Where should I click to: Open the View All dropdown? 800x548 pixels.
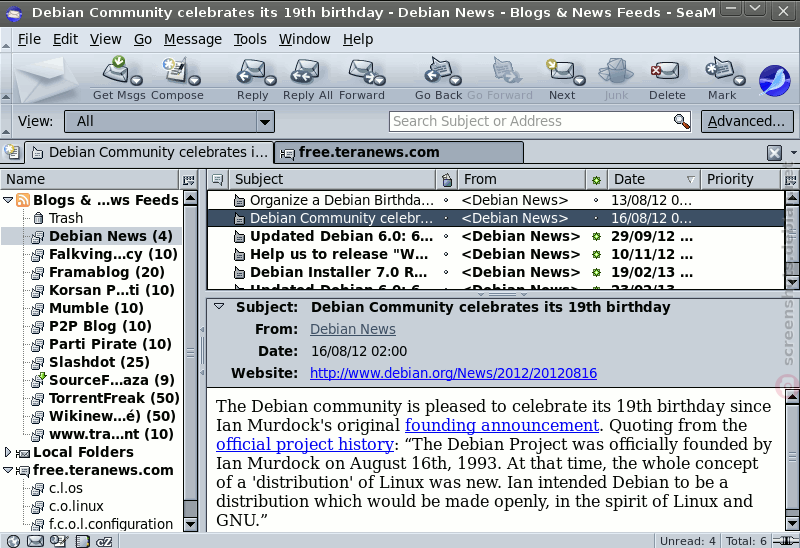coord(169,121)
